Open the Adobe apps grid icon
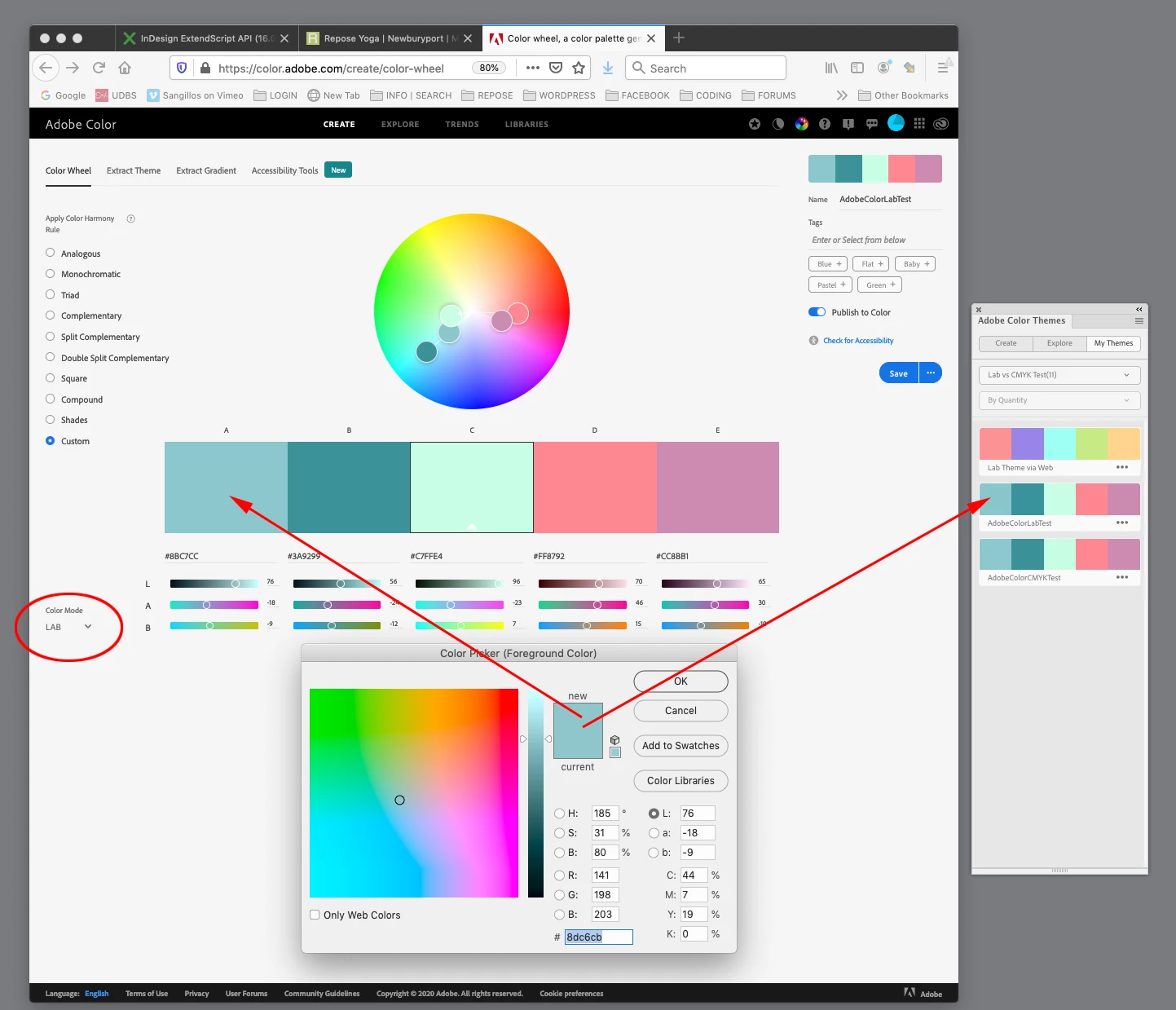This screenshot has height=1010, width=1176. 919,124
